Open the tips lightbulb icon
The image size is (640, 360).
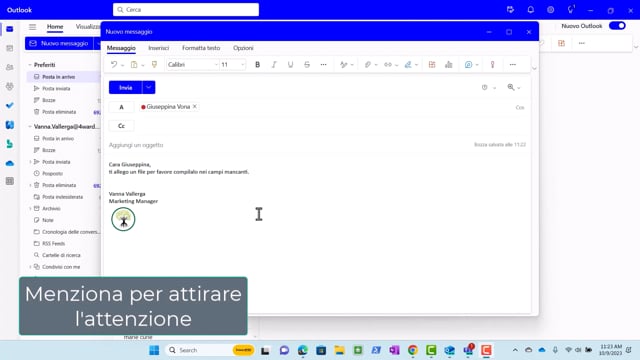[571, 9]
